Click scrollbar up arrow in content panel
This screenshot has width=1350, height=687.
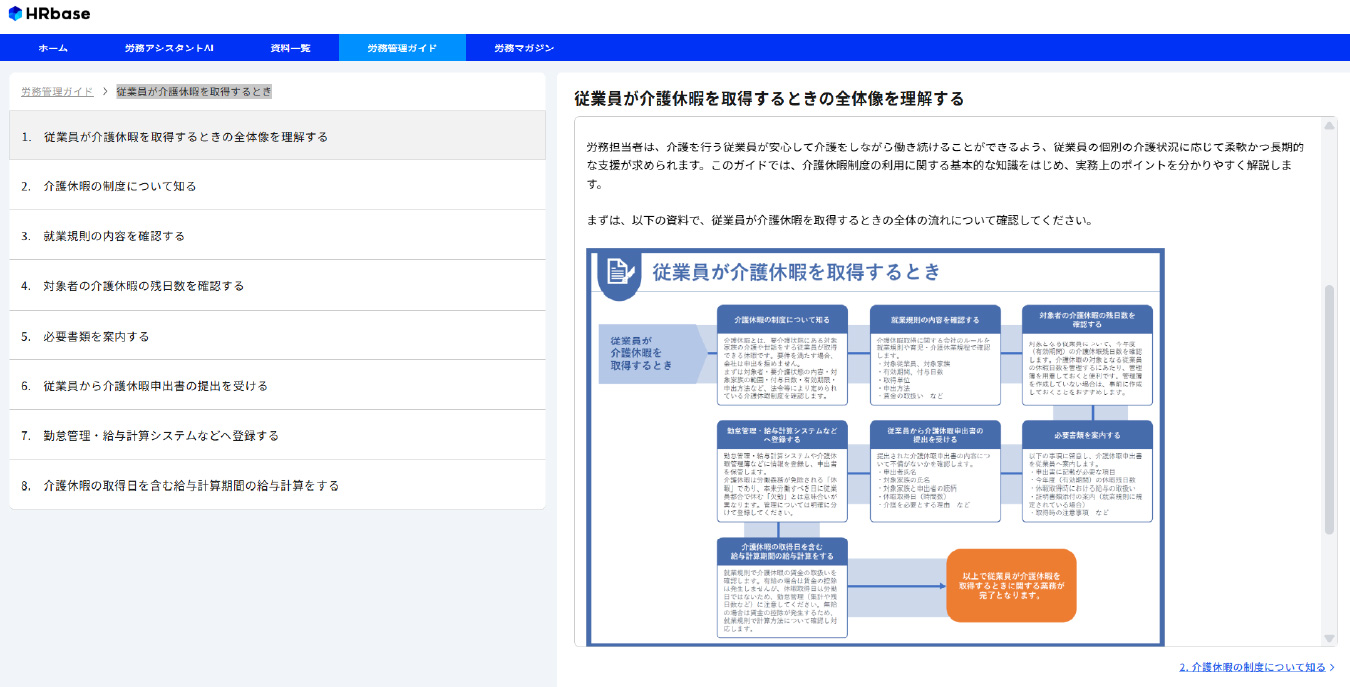(x=1329, y=126)
